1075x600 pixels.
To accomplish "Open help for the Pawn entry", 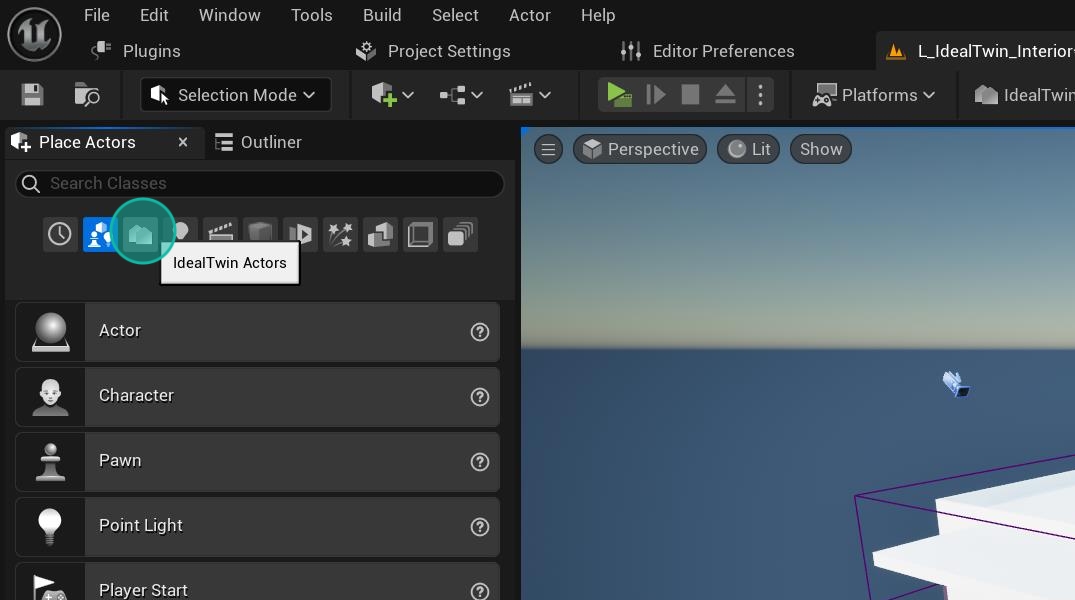I will pyautogui.click(x=480, y=462).
